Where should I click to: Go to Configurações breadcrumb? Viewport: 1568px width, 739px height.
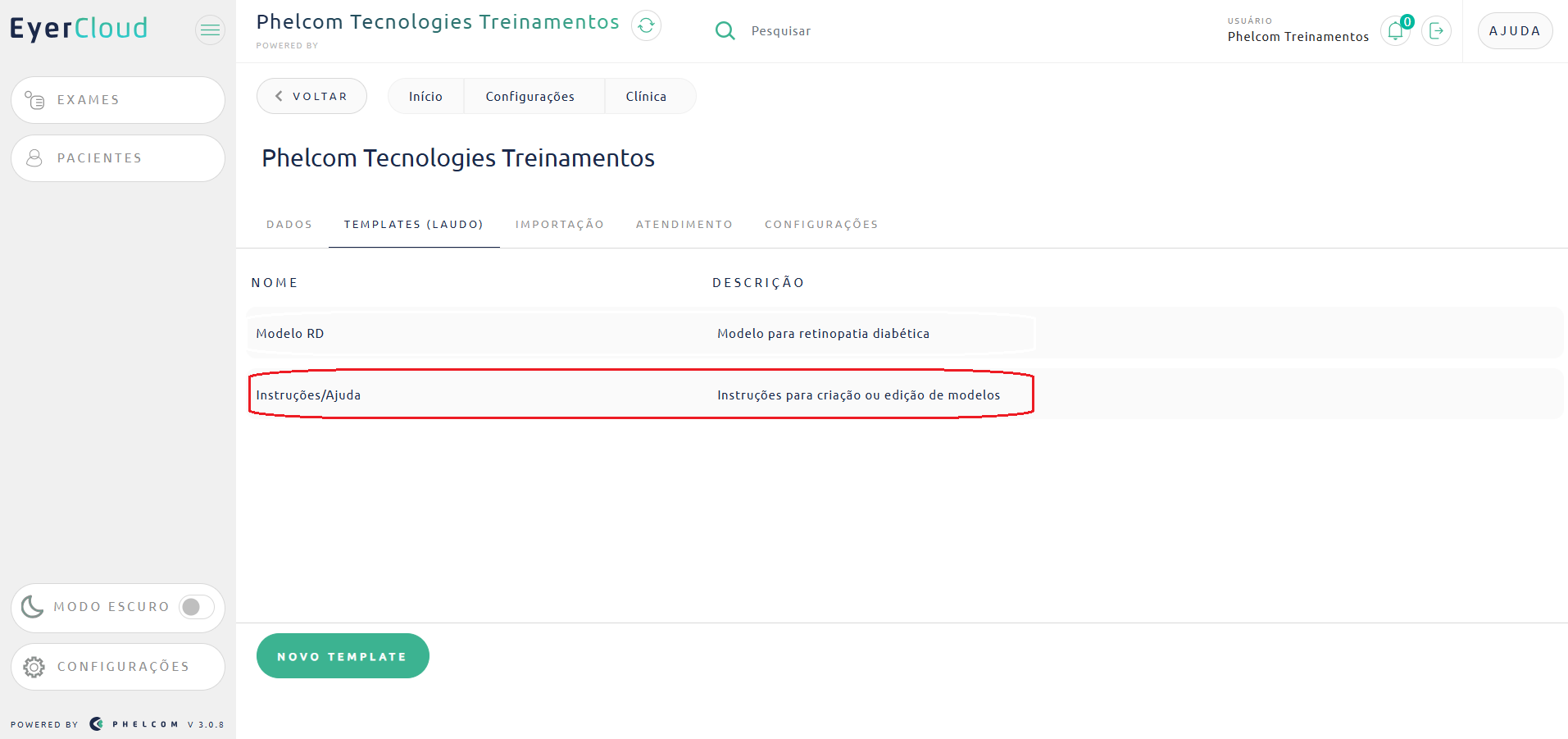pyautogui.click(x=529, y=97)
